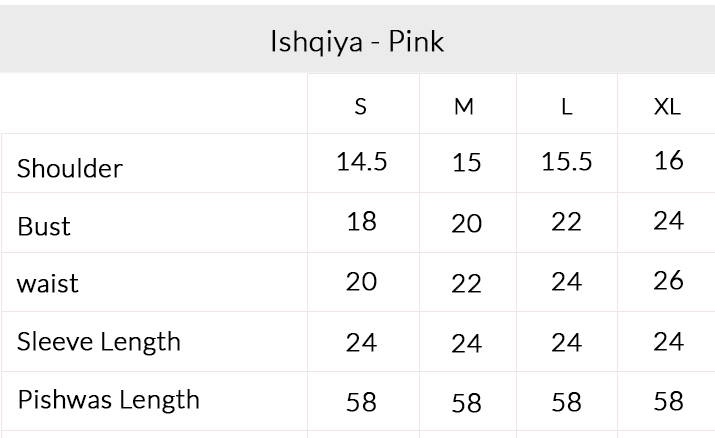715x438 pixels.
Task: Click the 14.5 shoulder value for S
Action: point(361,162)
